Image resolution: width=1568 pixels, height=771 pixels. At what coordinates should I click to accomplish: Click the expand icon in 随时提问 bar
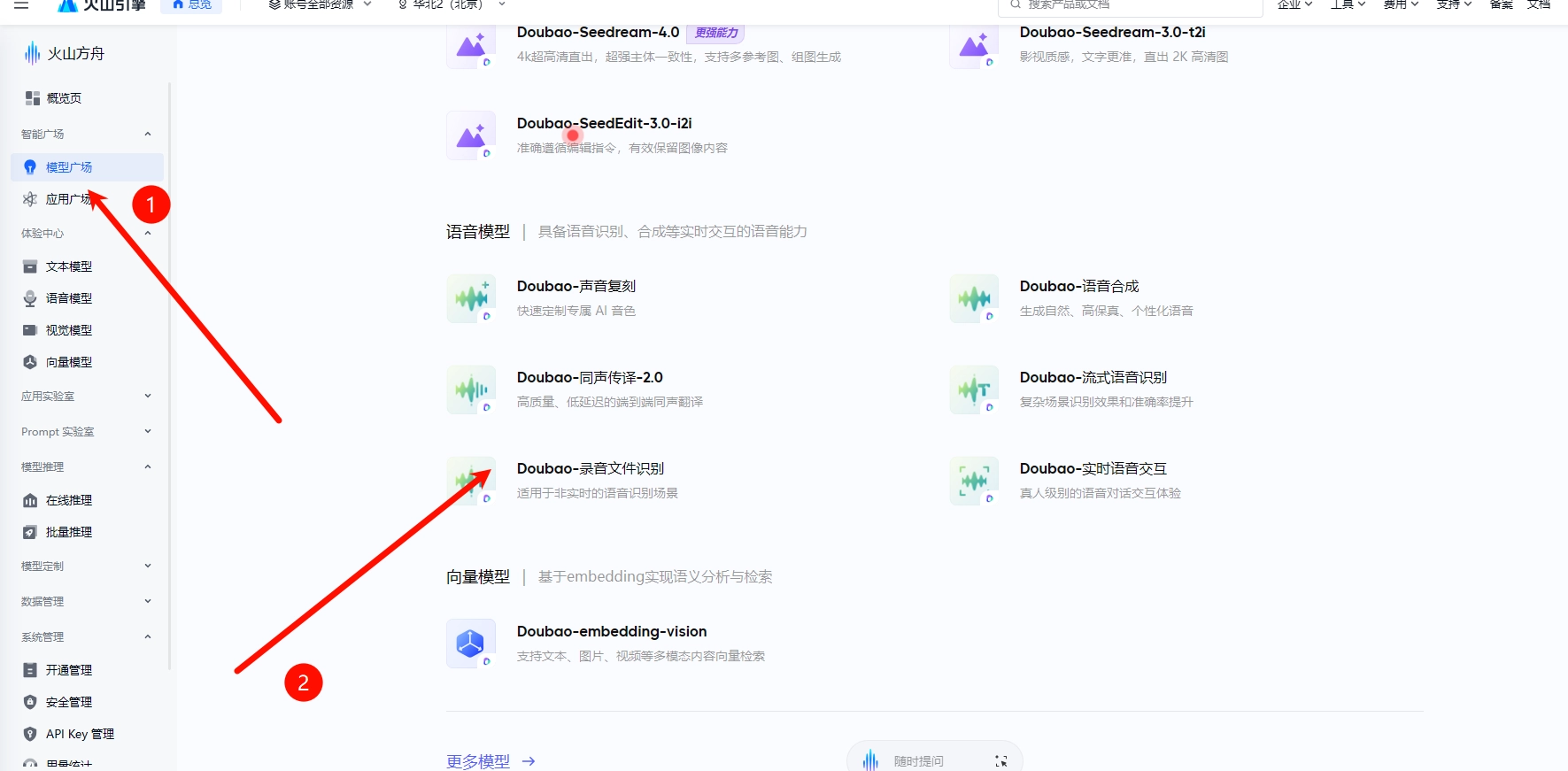(x=1000, y=761)
